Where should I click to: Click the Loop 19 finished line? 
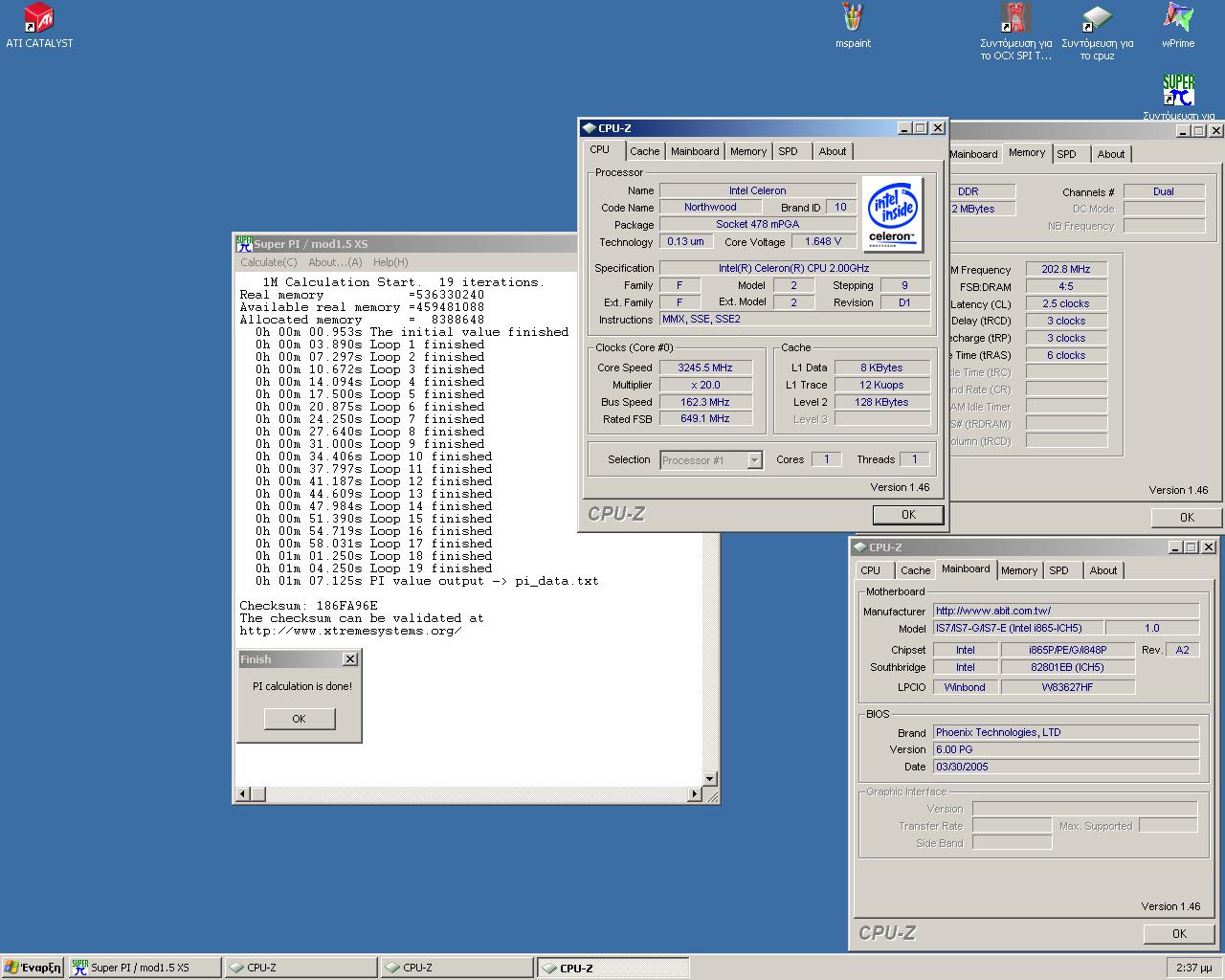point(373,568)
